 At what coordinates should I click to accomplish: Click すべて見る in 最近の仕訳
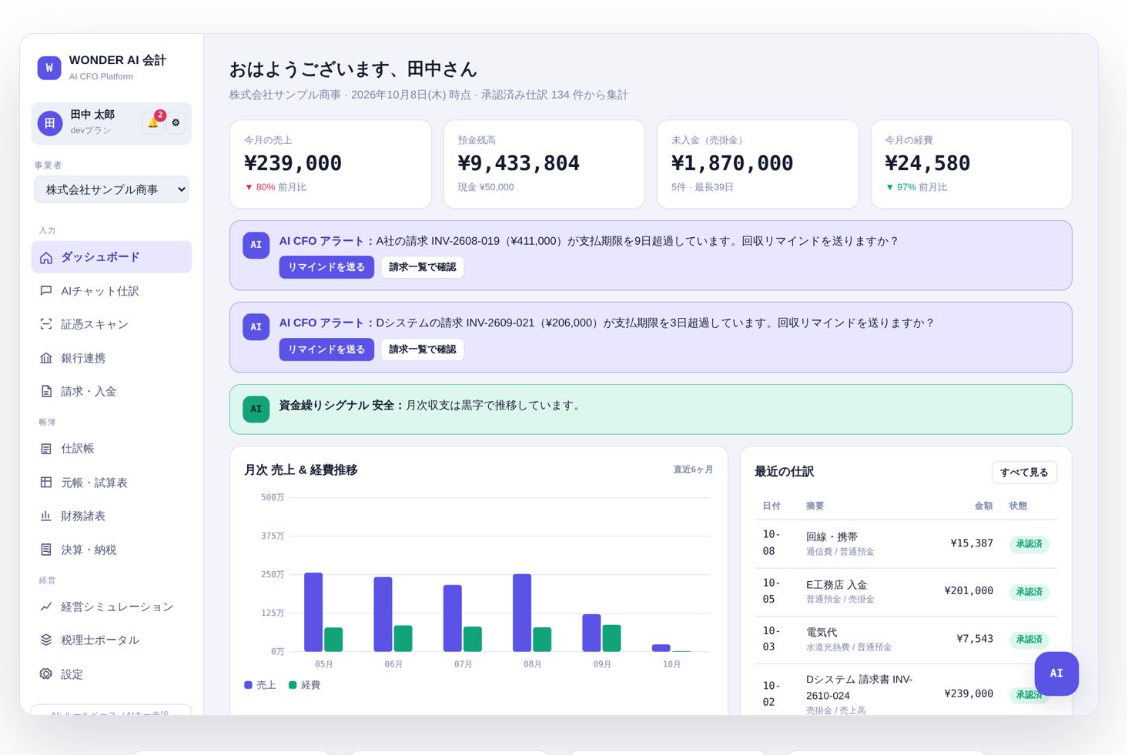pyautogui.click(x=1024, y=472)
